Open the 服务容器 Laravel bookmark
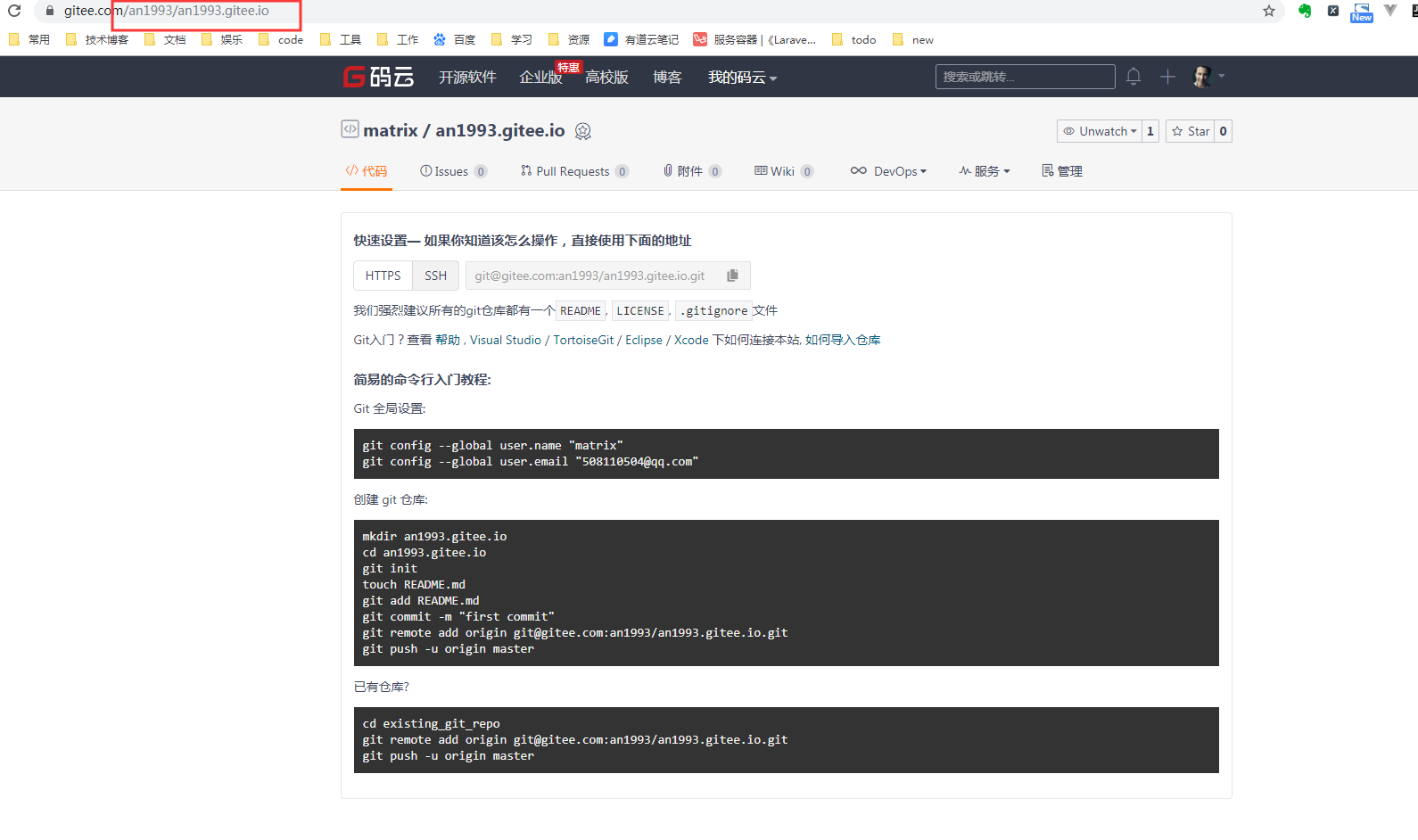The height and width of the screenshot is (840, 1418). (x=754, y=39)
